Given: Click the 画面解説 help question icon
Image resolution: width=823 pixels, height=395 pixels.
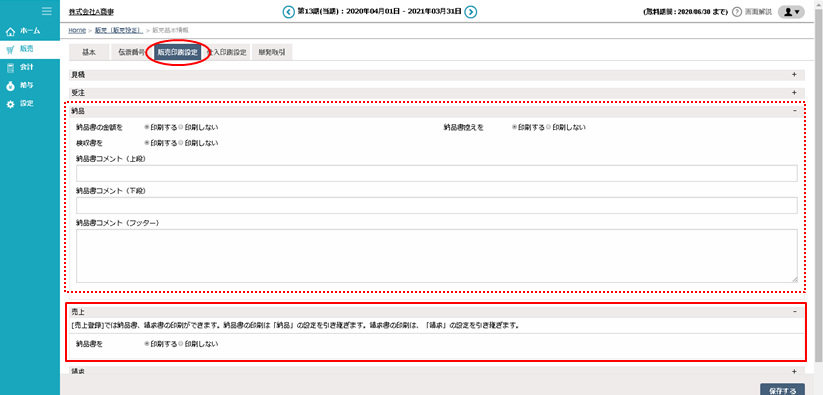Looking at the screenshot, I should [737, 12].
